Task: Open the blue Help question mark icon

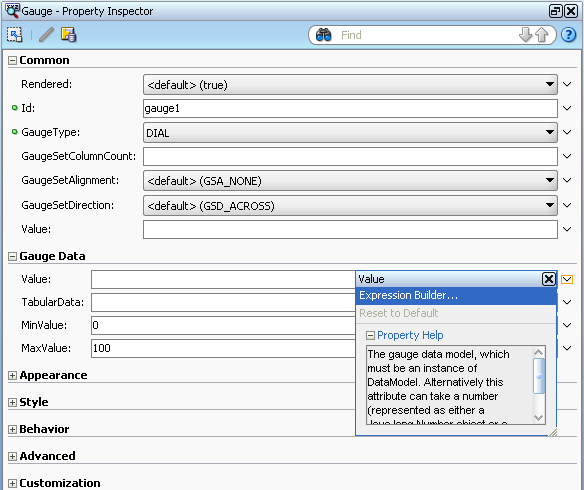Action: tap(568, 35)
